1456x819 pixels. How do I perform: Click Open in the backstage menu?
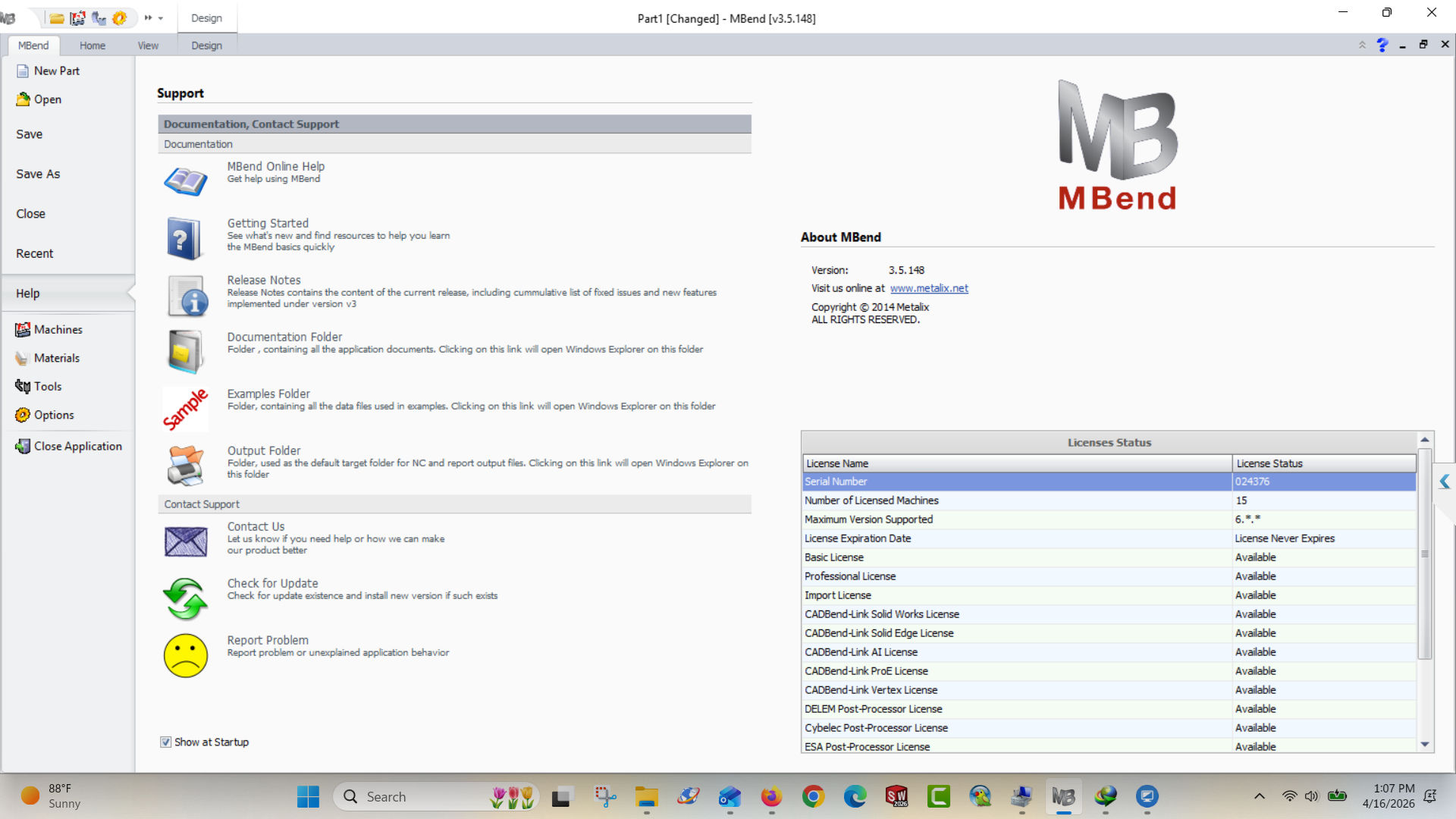(47, 99)
